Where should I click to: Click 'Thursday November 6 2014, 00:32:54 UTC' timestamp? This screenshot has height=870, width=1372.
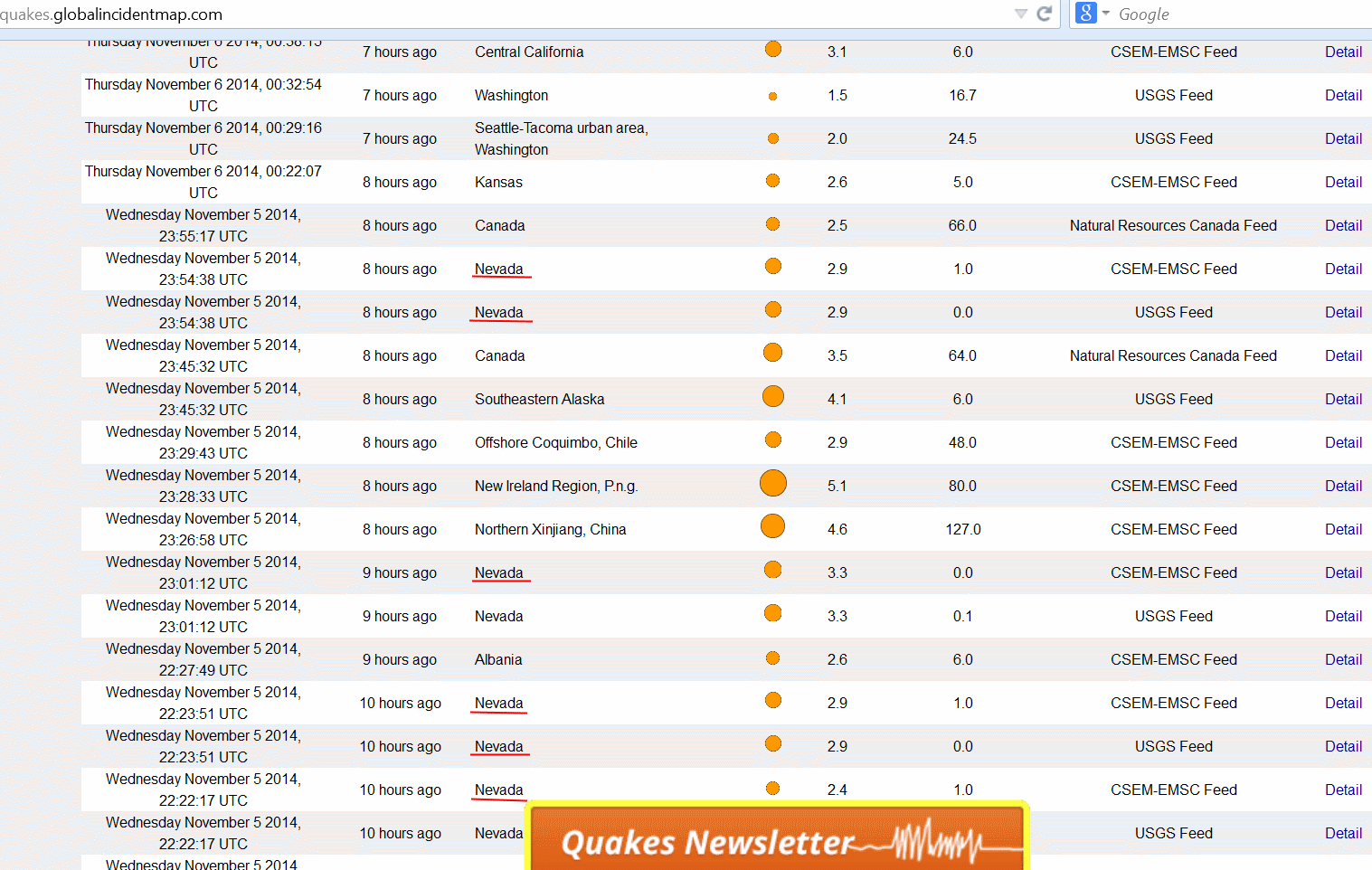(203, 95)
